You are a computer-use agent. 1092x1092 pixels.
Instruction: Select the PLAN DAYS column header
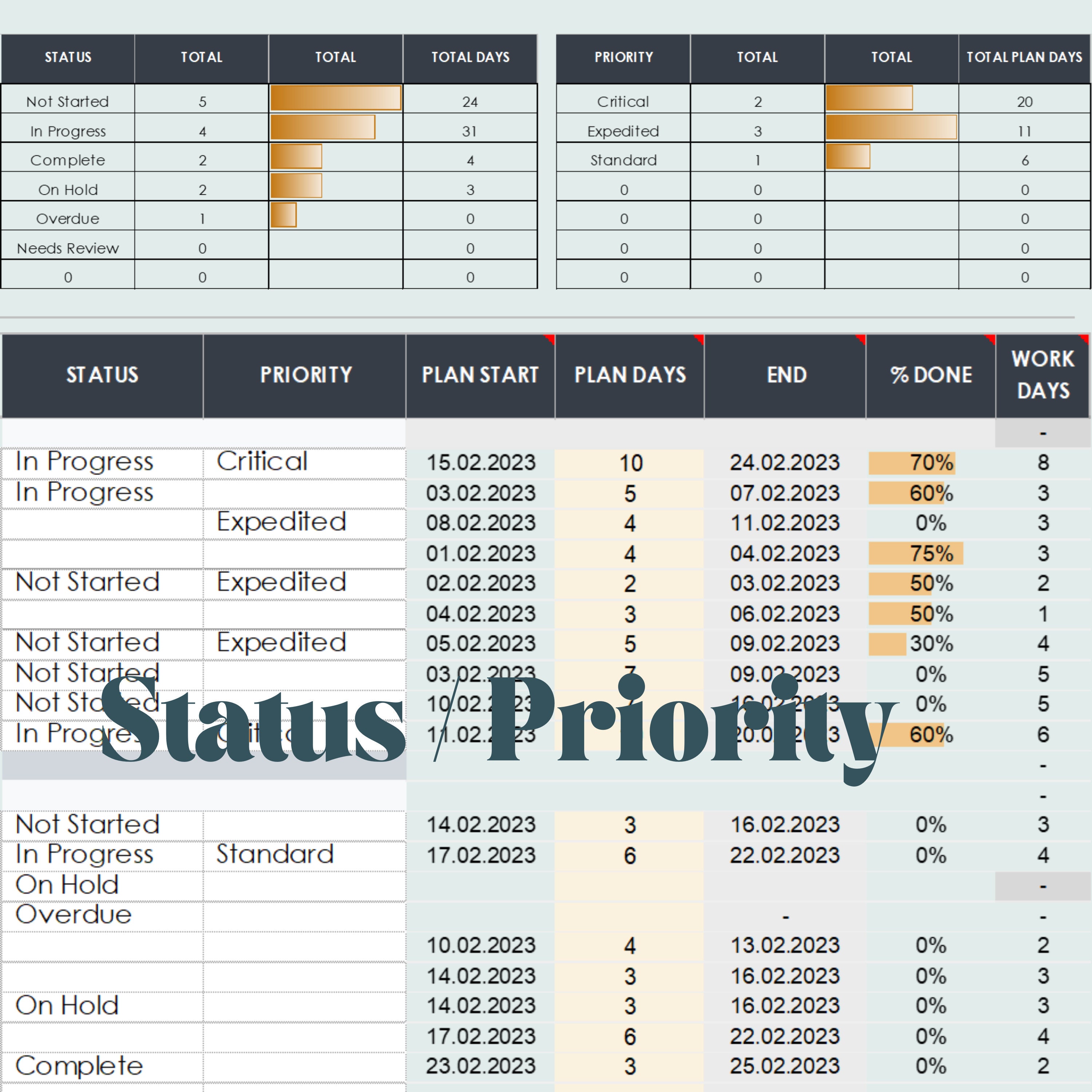tap(630, 375)
